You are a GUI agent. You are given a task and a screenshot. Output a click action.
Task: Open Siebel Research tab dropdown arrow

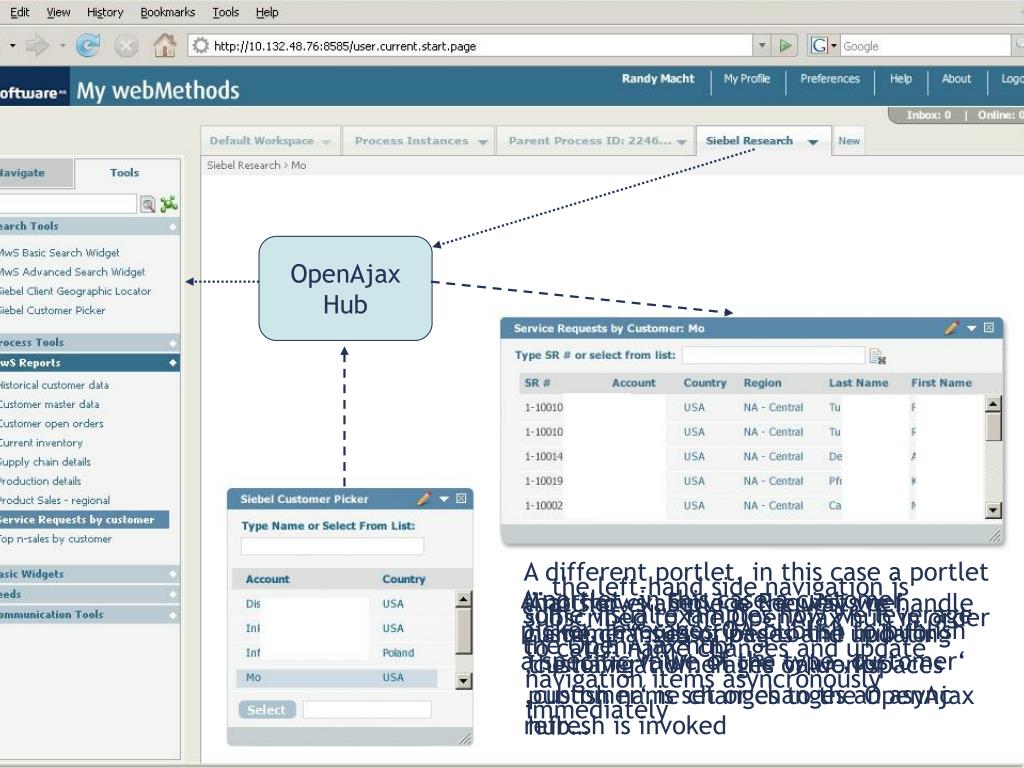[813, 142]
